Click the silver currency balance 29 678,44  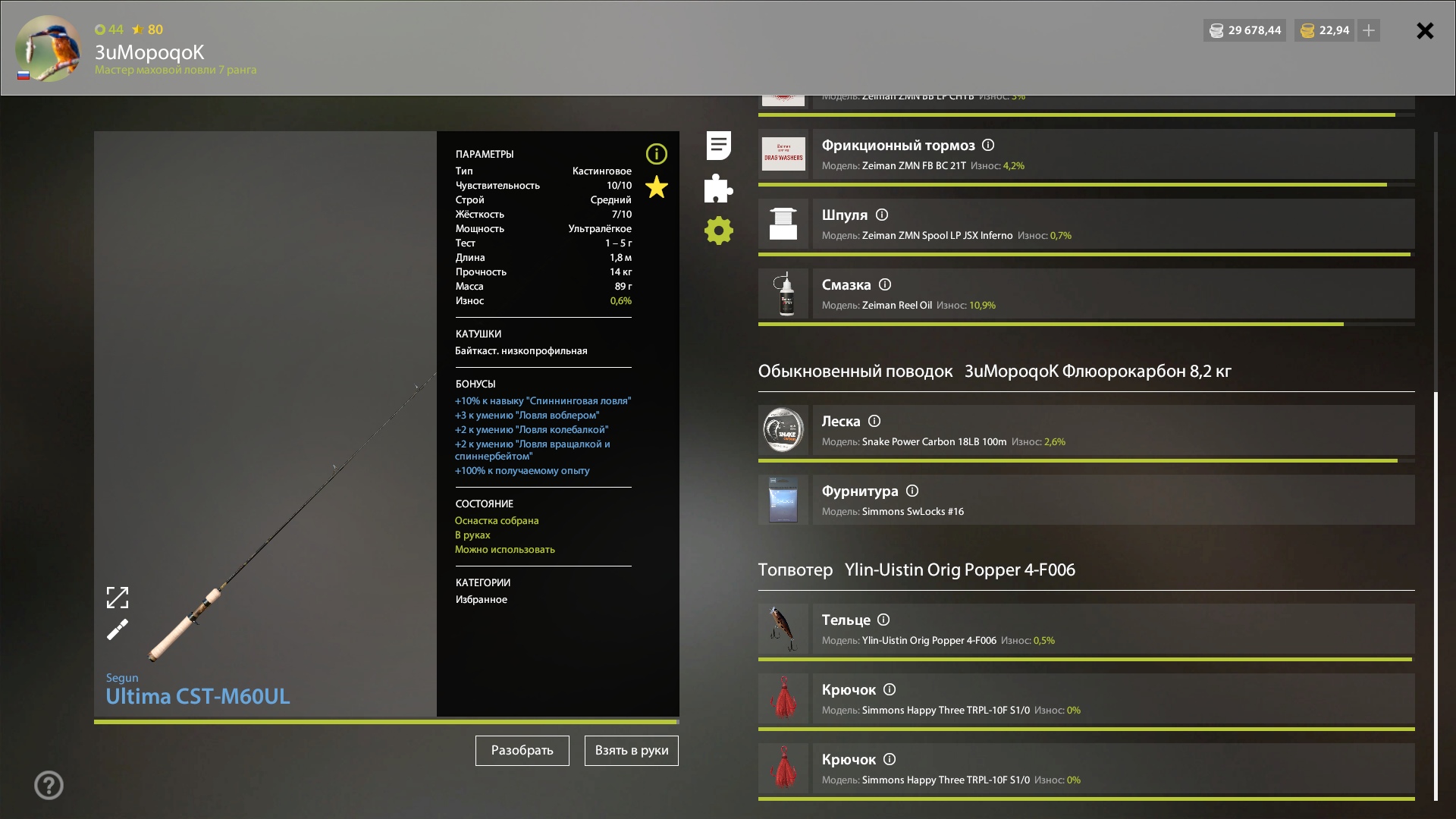coord(1244,30)
